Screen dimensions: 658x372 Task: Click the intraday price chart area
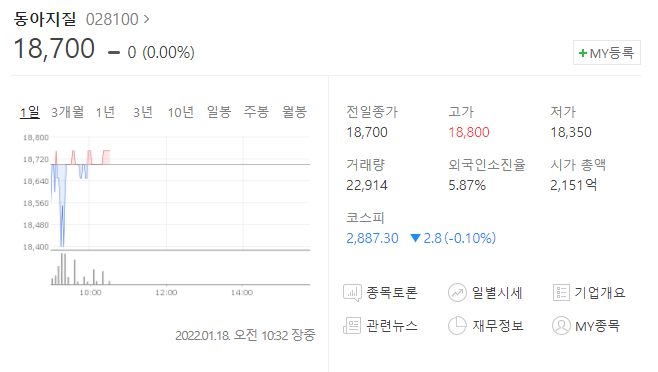[x=180, y=193]
